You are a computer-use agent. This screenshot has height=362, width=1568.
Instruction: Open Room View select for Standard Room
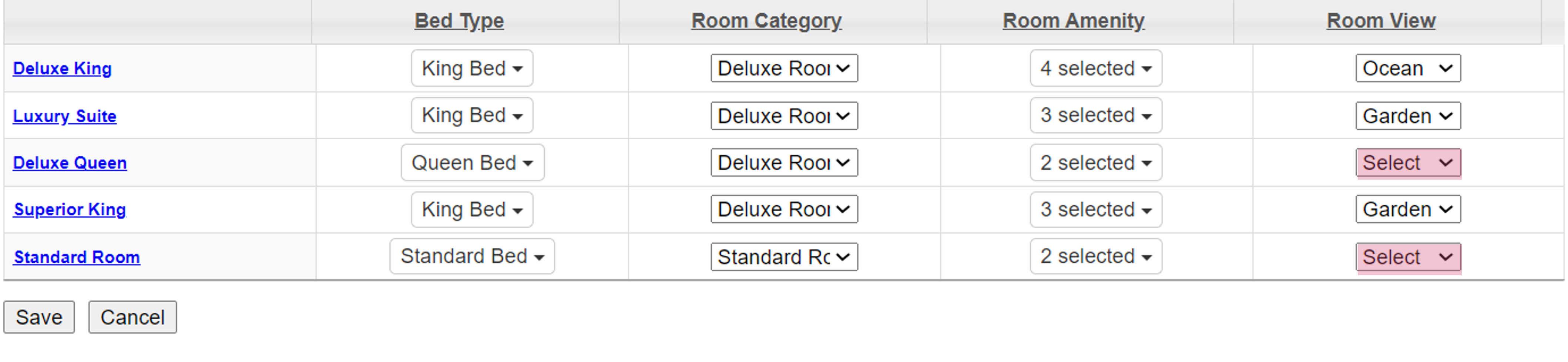click(1408, 257)
